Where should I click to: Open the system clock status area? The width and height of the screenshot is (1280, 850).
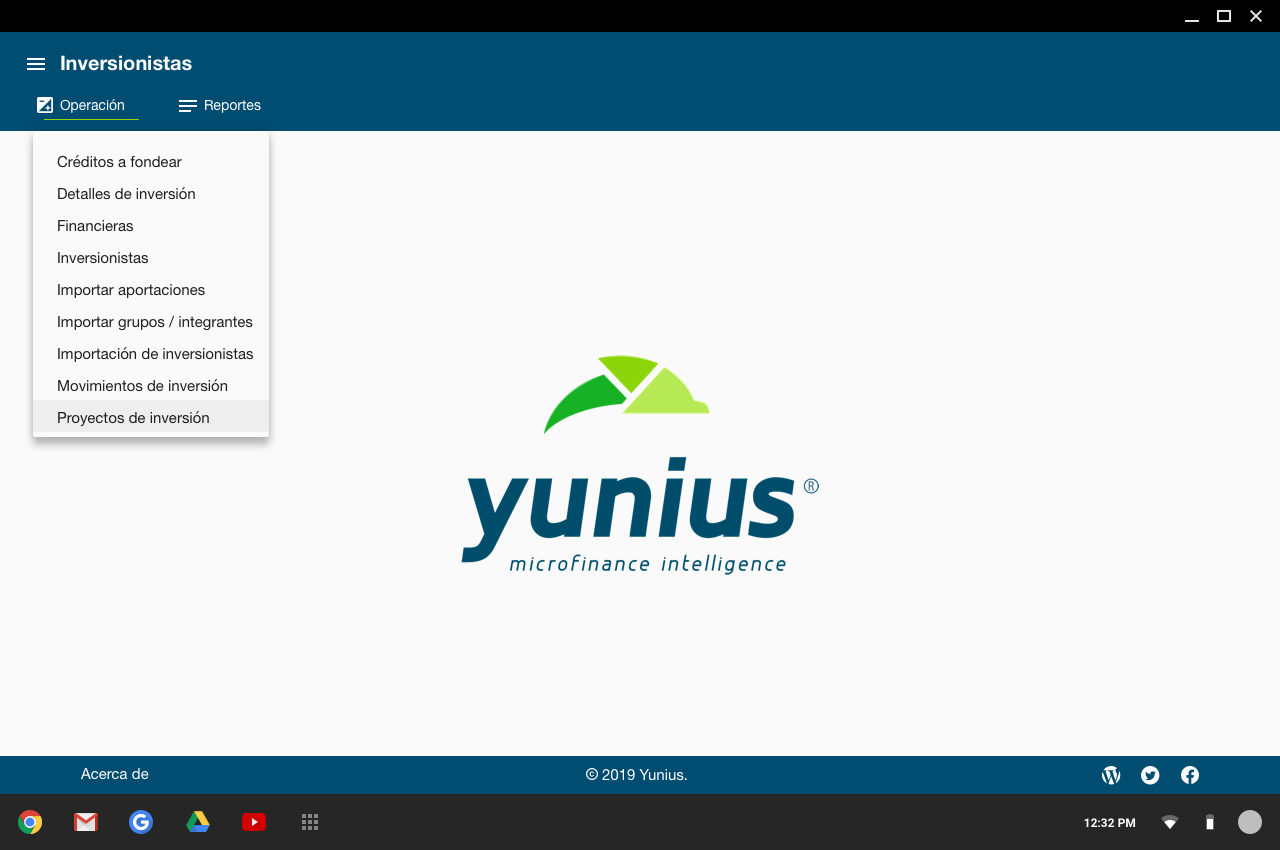pos(1110,823)
